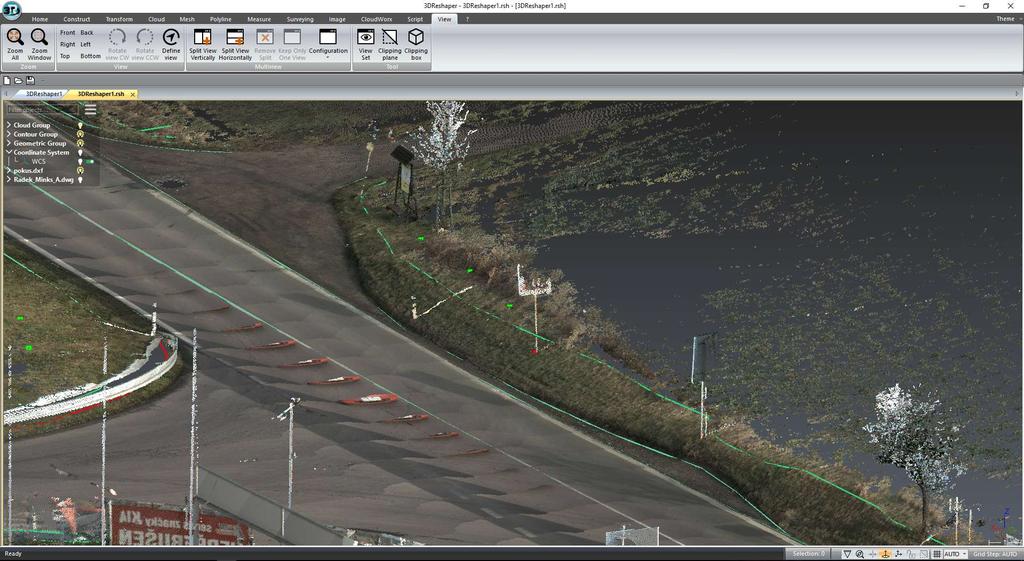Click the Zoom All tool
The height and width of the screenshot is (561, 1024).
click(x=15, y=44)
